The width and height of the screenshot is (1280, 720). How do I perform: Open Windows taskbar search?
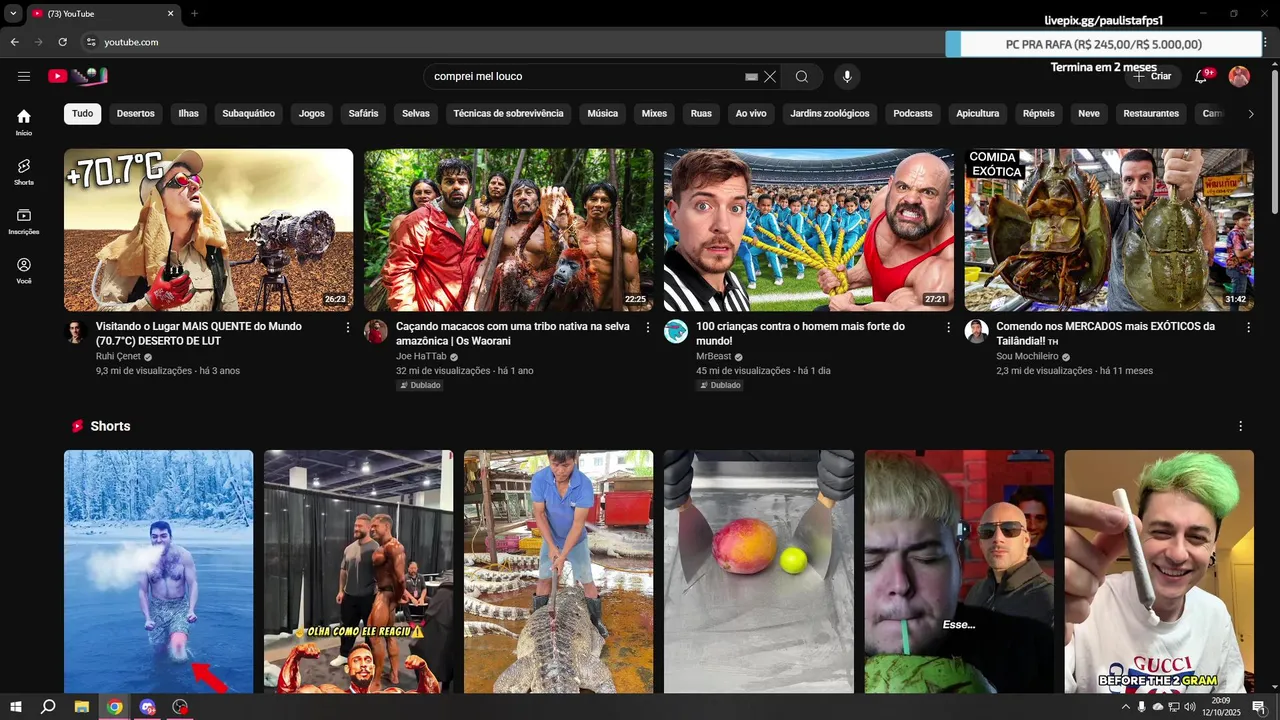point(48,707)
